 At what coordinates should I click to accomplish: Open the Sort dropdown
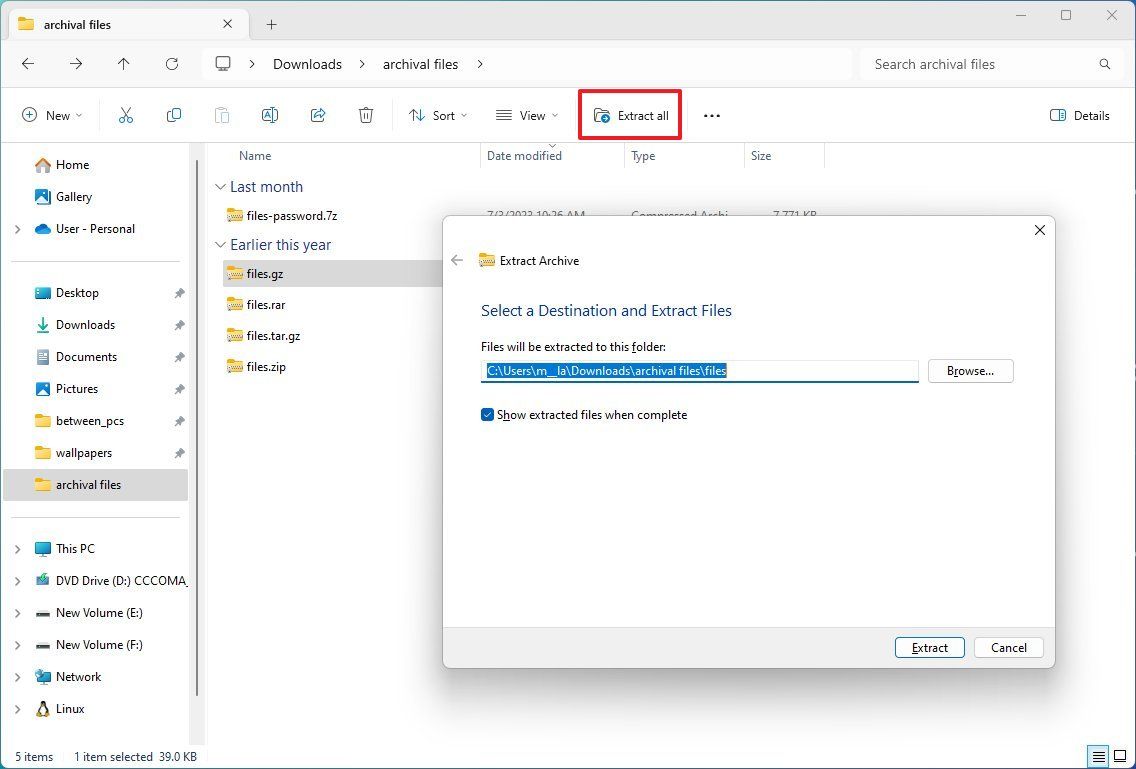tap(437, 115)
